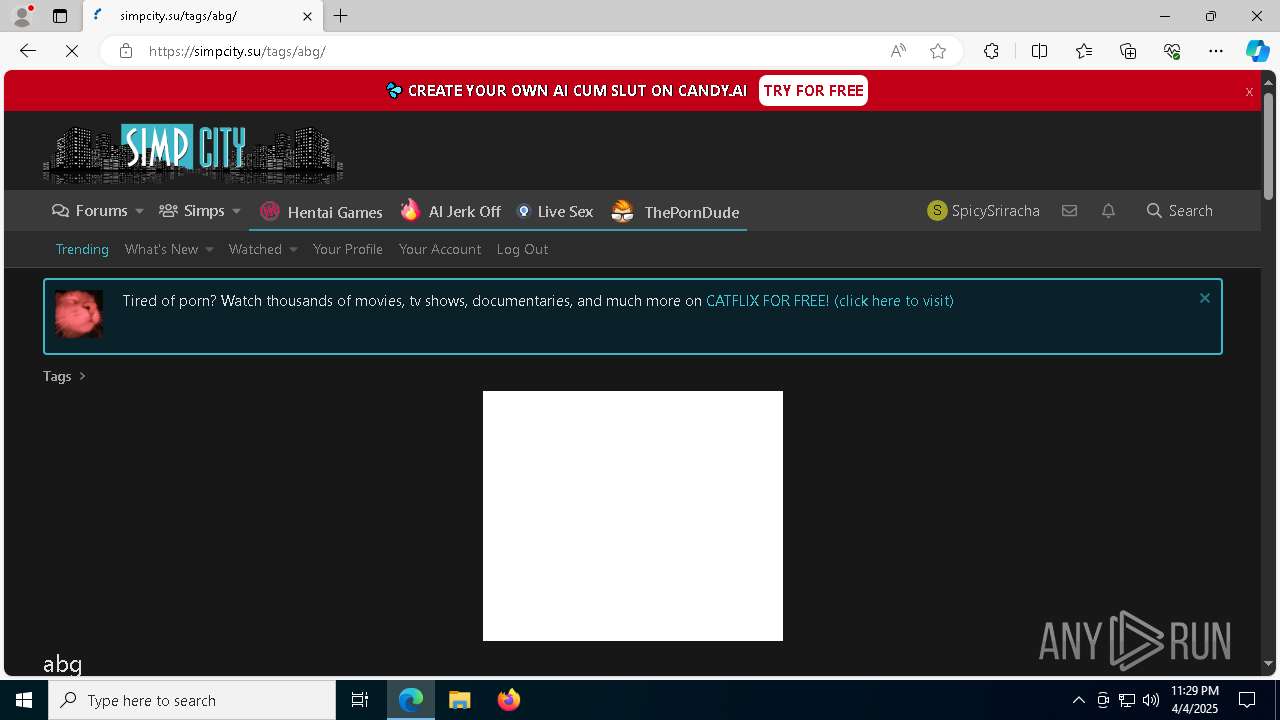Open Task View icon
Image resolution: width=1280 pixels, height=720 pixels.
pos(360,700)
